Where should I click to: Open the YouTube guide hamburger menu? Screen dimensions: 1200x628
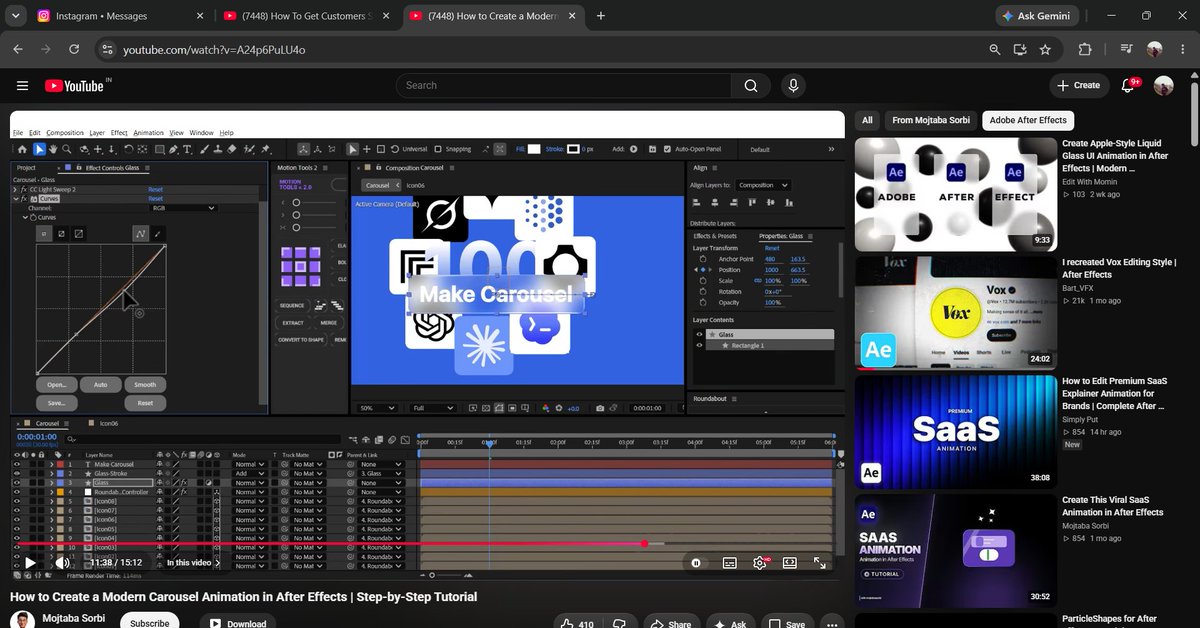(22, 86)
